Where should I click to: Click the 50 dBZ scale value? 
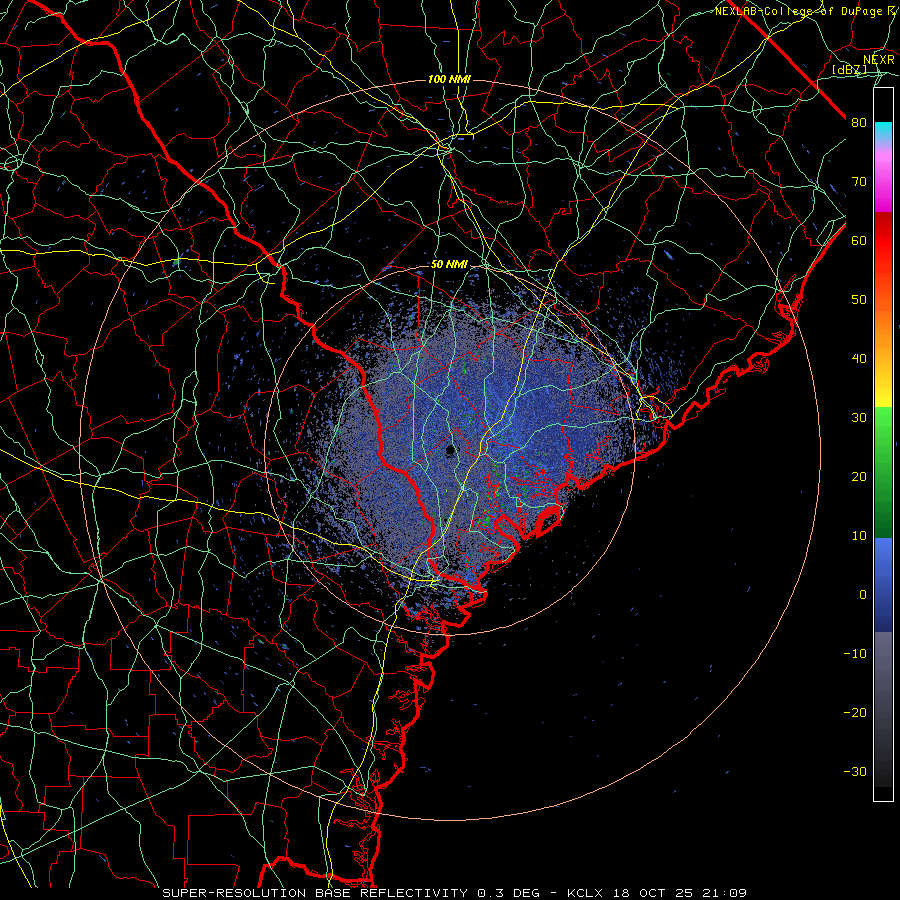pos(859,300)
